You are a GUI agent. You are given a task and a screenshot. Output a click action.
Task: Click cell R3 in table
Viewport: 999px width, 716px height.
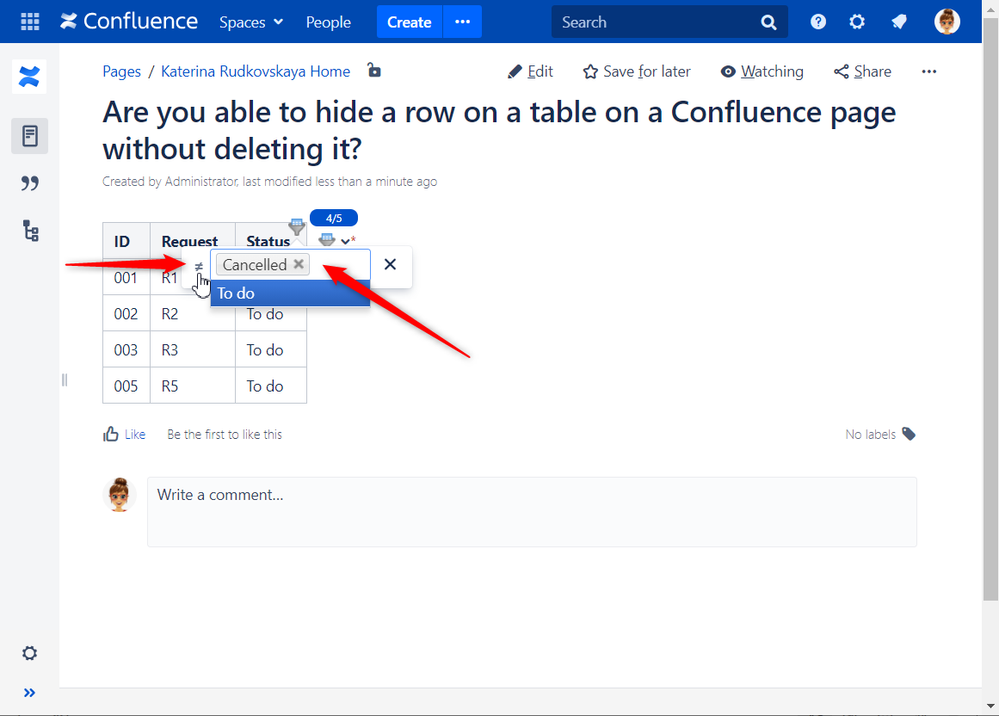point(192,350)
